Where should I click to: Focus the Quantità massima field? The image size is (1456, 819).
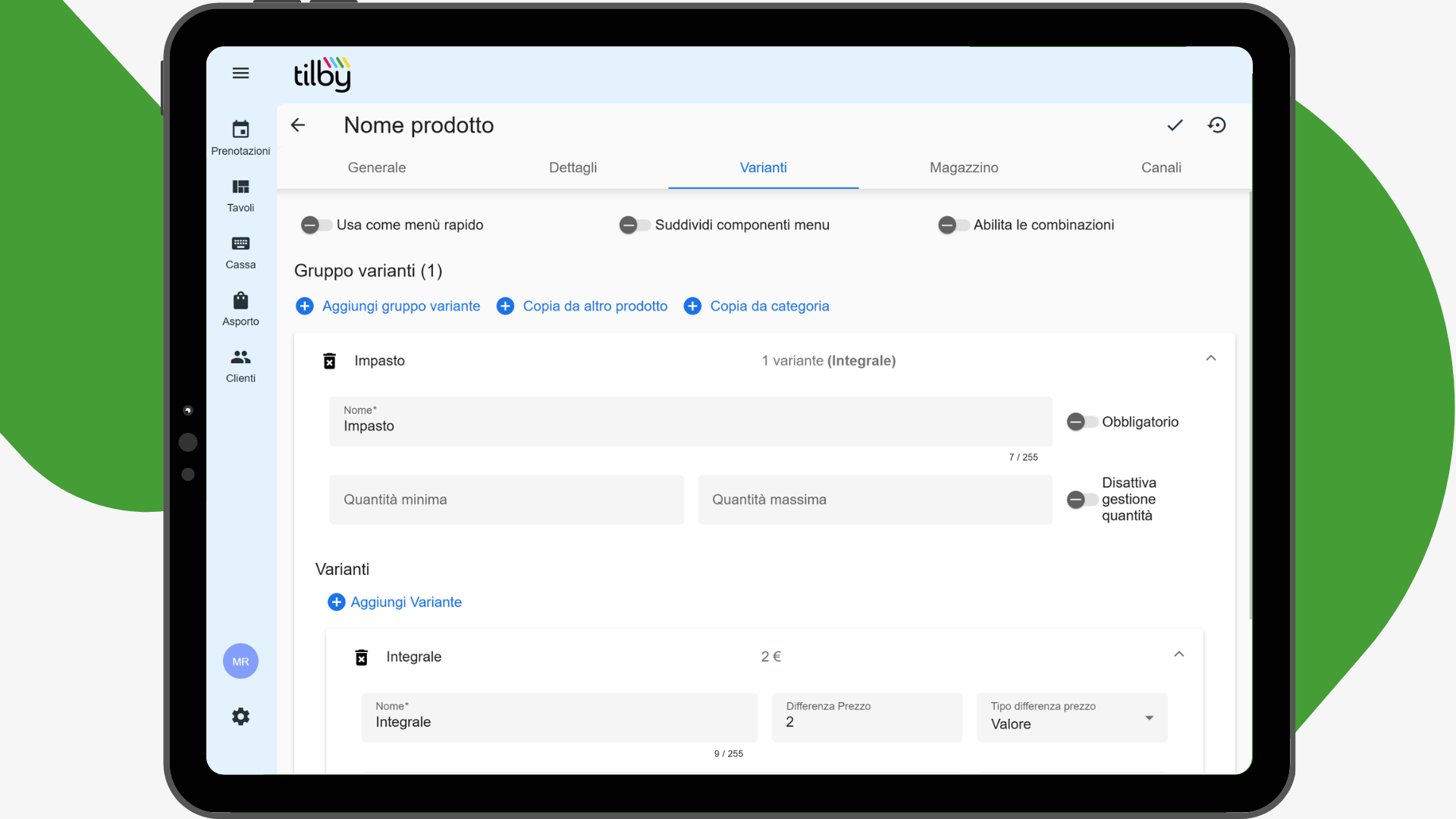(x=875, y=500)
